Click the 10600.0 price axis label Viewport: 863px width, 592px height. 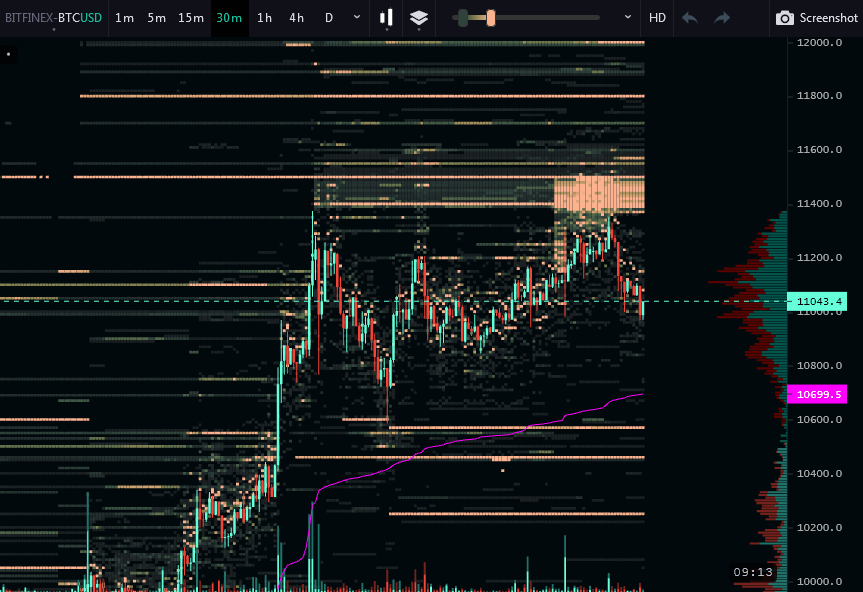click(819, 419)
